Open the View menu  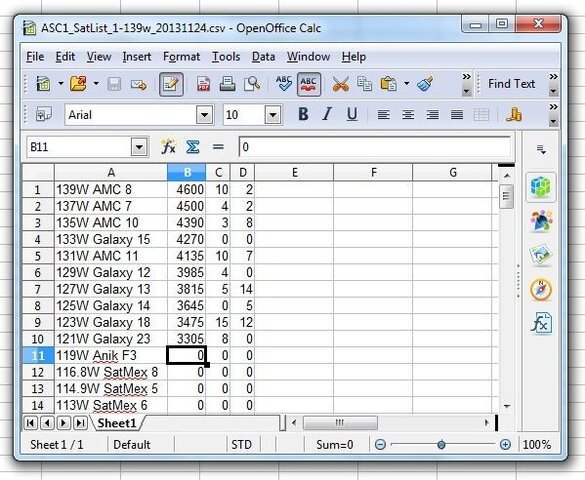[x=99, y=57]
